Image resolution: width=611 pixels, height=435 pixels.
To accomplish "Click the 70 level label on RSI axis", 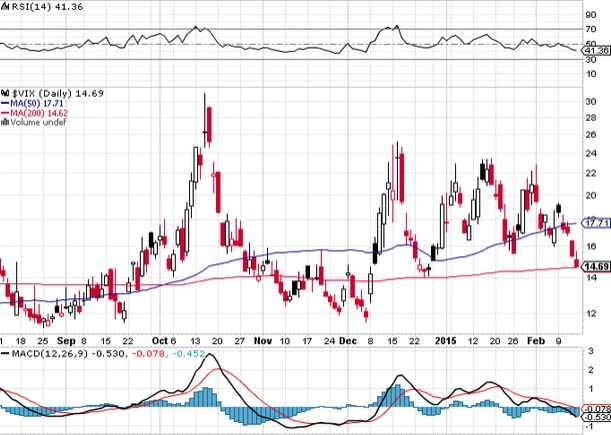I will (x=591, y=29).
